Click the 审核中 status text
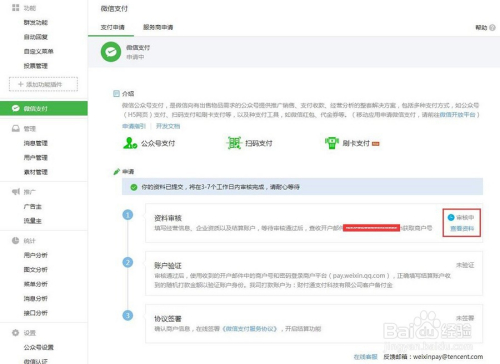The height and width of the screenshot is (364, 500). point(465,218)
